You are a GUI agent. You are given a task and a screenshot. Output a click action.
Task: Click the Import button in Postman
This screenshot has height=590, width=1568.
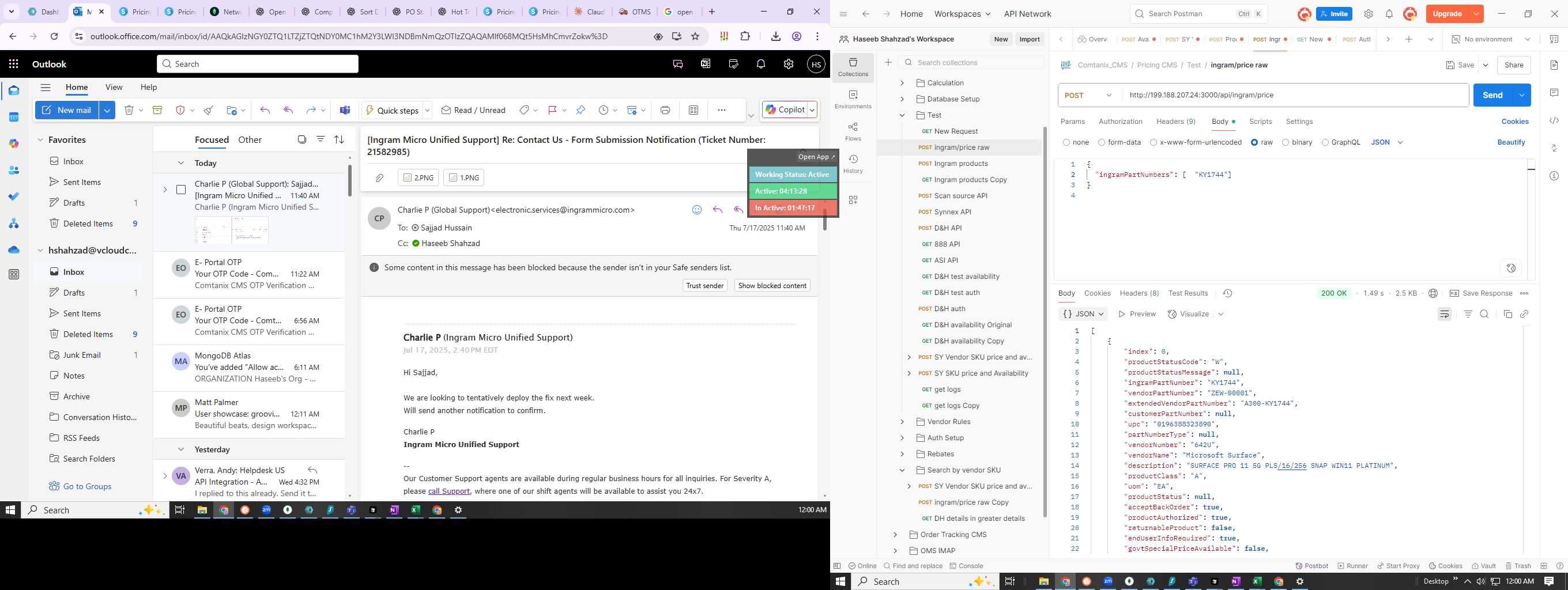pyautogui.click(x=1030, y=39)
